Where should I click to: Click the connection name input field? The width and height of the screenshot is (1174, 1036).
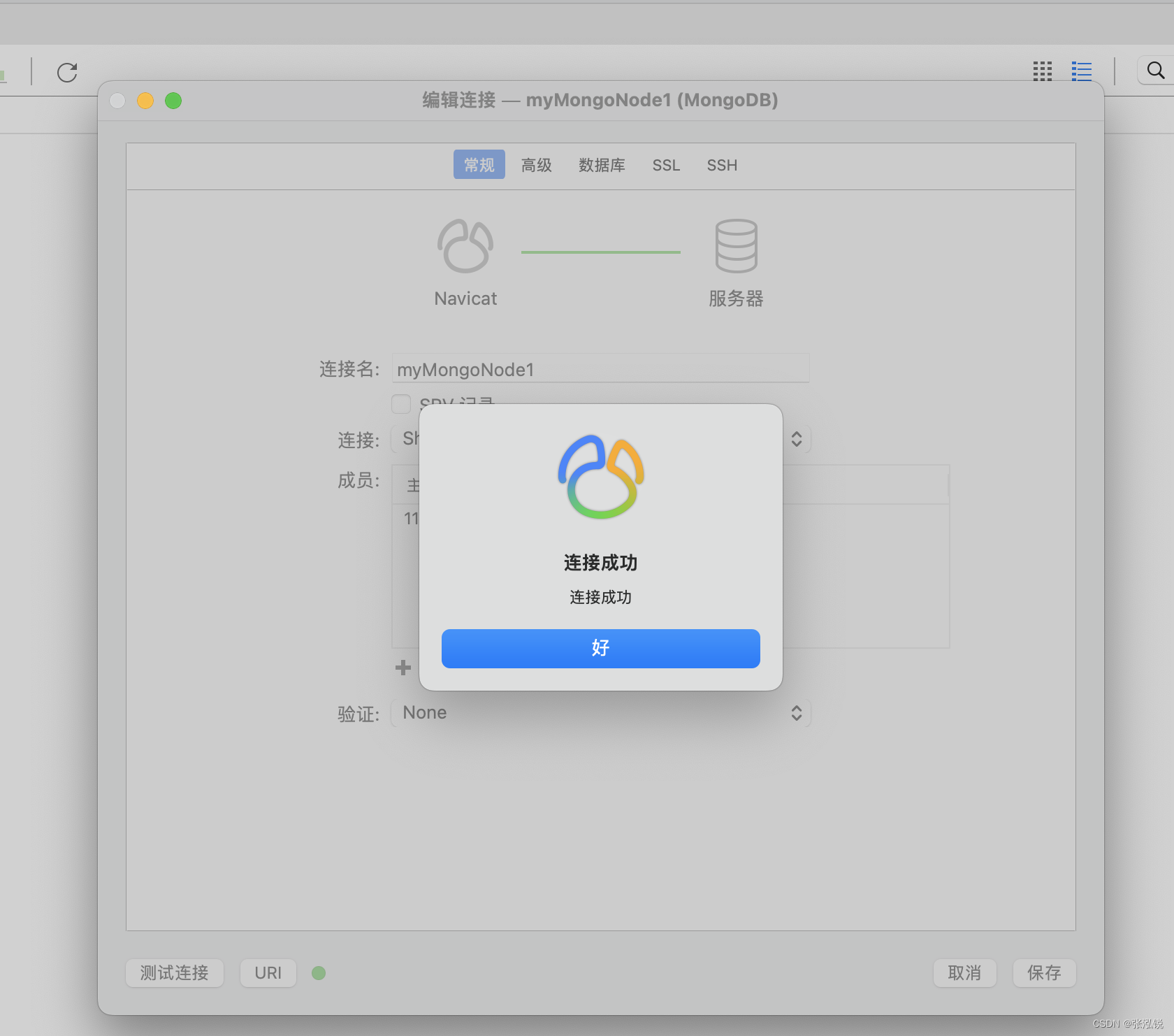pyautogui.click(x=601, y=368)
